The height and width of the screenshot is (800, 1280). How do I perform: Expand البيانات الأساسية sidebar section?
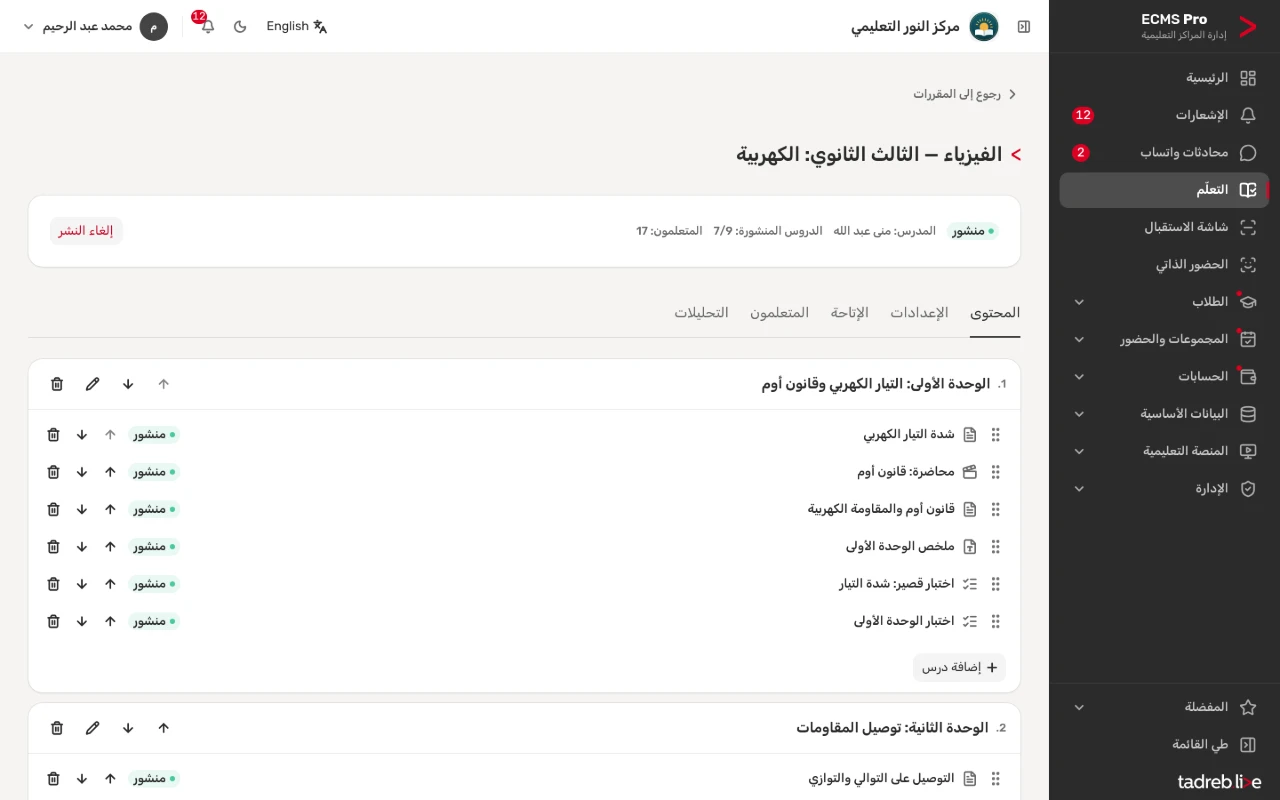point(1165,414)
